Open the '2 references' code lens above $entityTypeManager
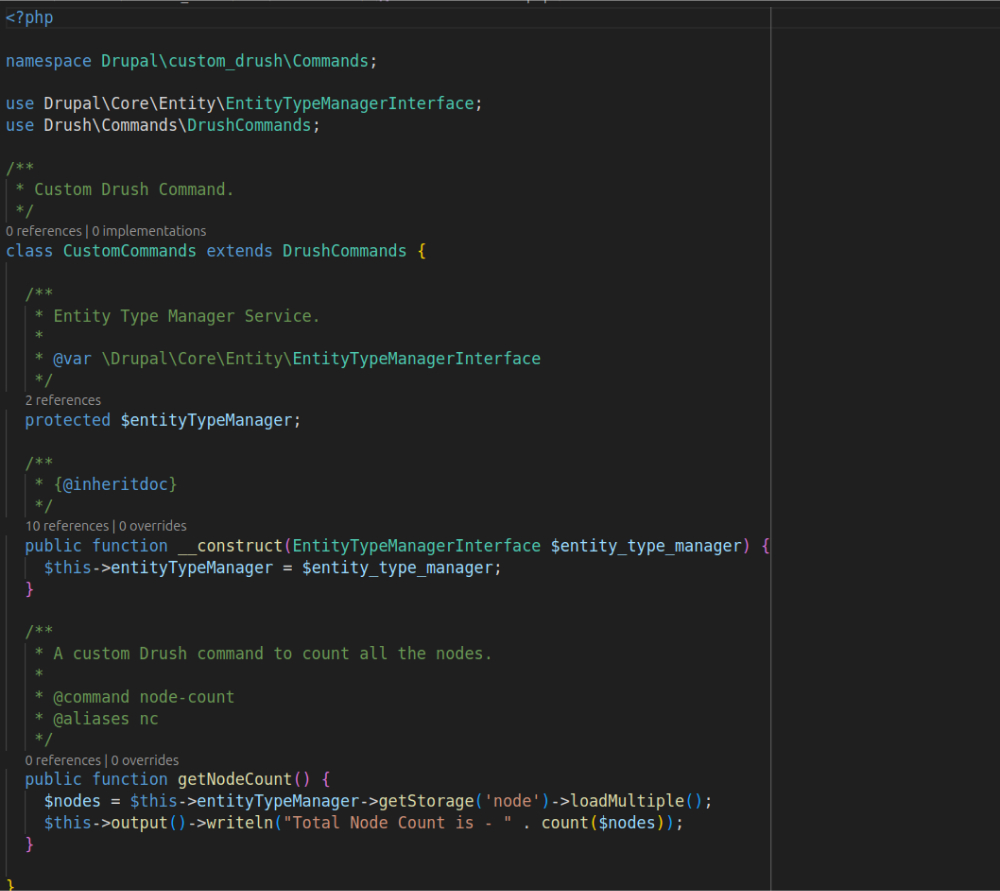This screenshot has width=1000, height=891. click(63, 400)
